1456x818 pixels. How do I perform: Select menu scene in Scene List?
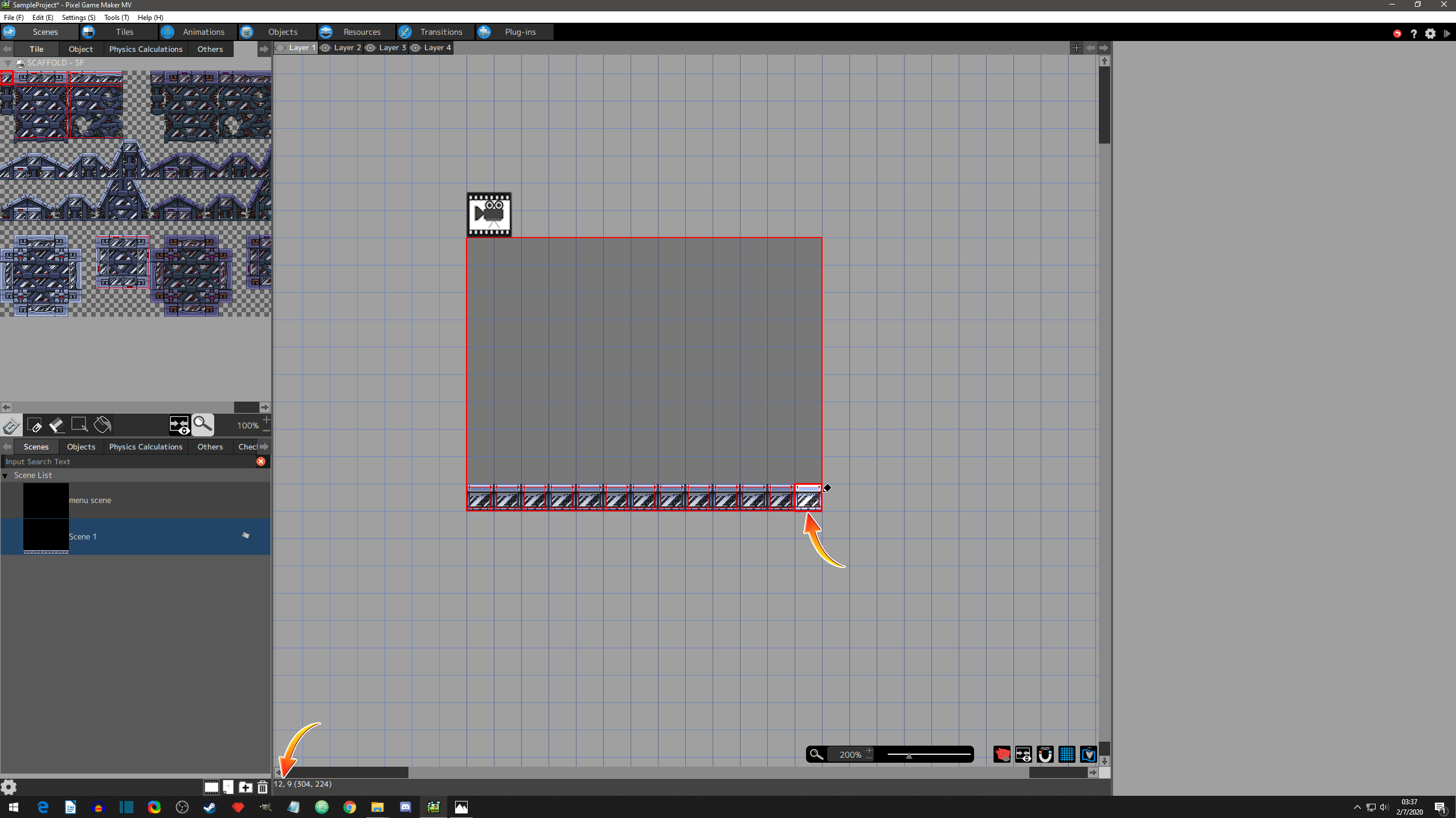[90, 500]
